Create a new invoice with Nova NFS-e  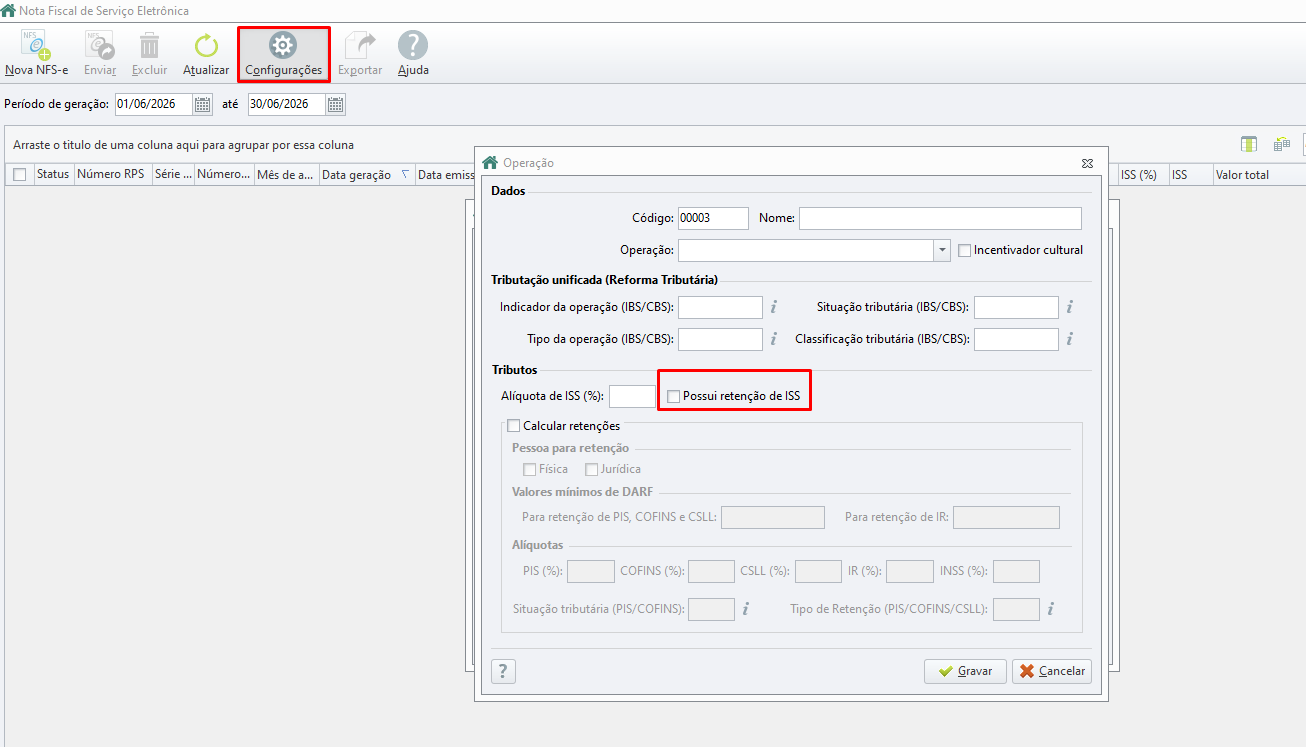tap(36, 54)
